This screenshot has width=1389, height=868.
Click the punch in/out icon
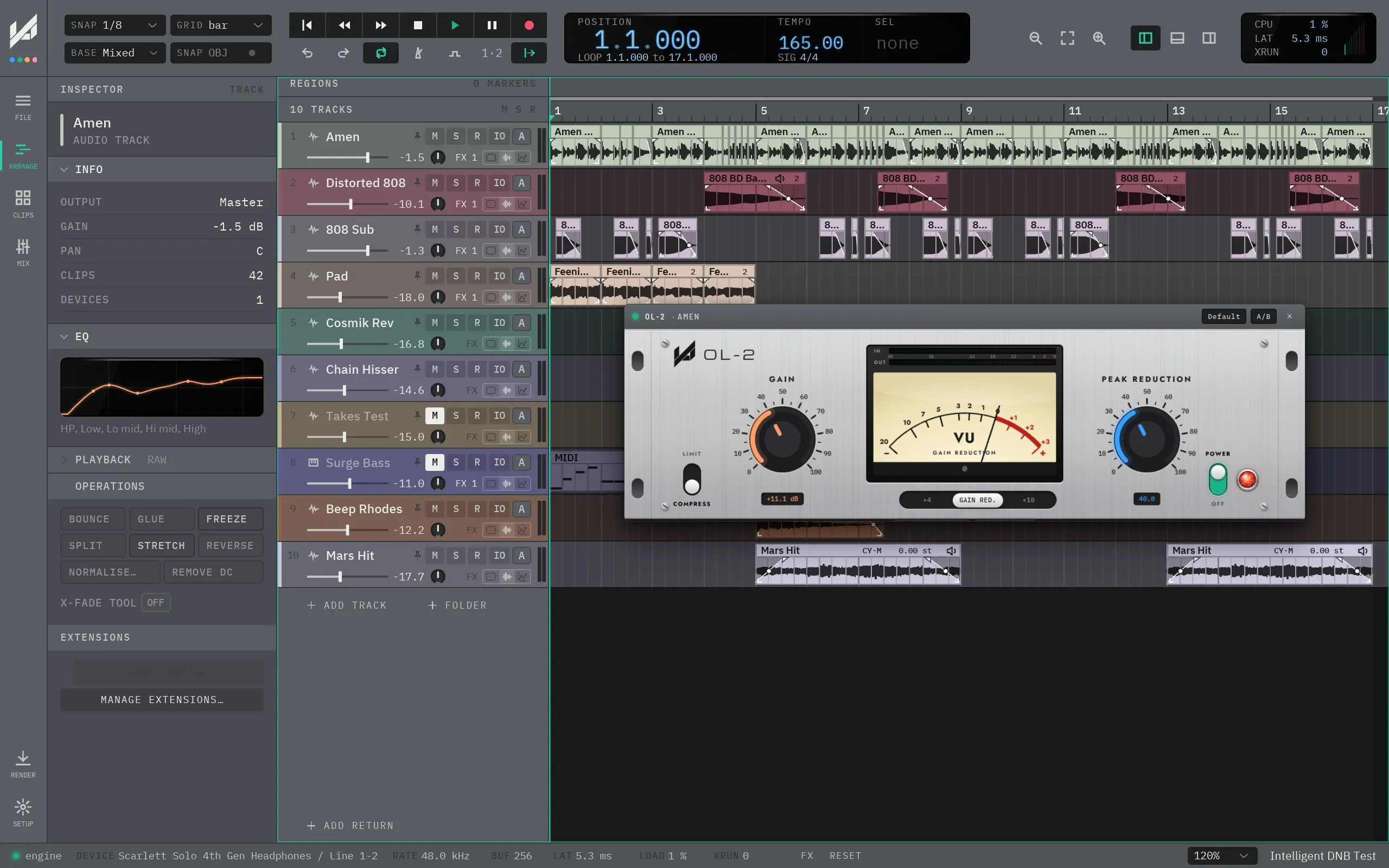[455, 53]
